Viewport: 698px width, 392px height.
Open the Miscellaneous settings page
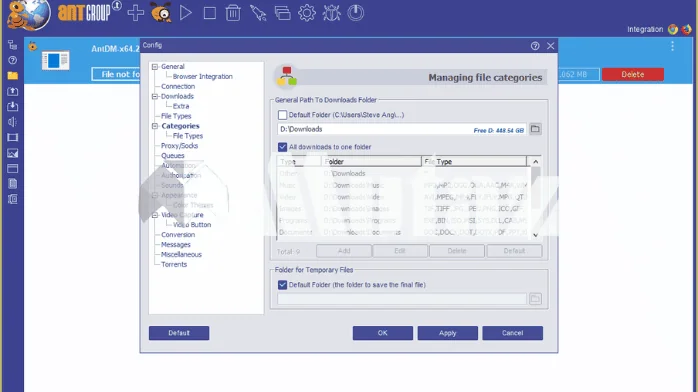[x=181, y=255]
